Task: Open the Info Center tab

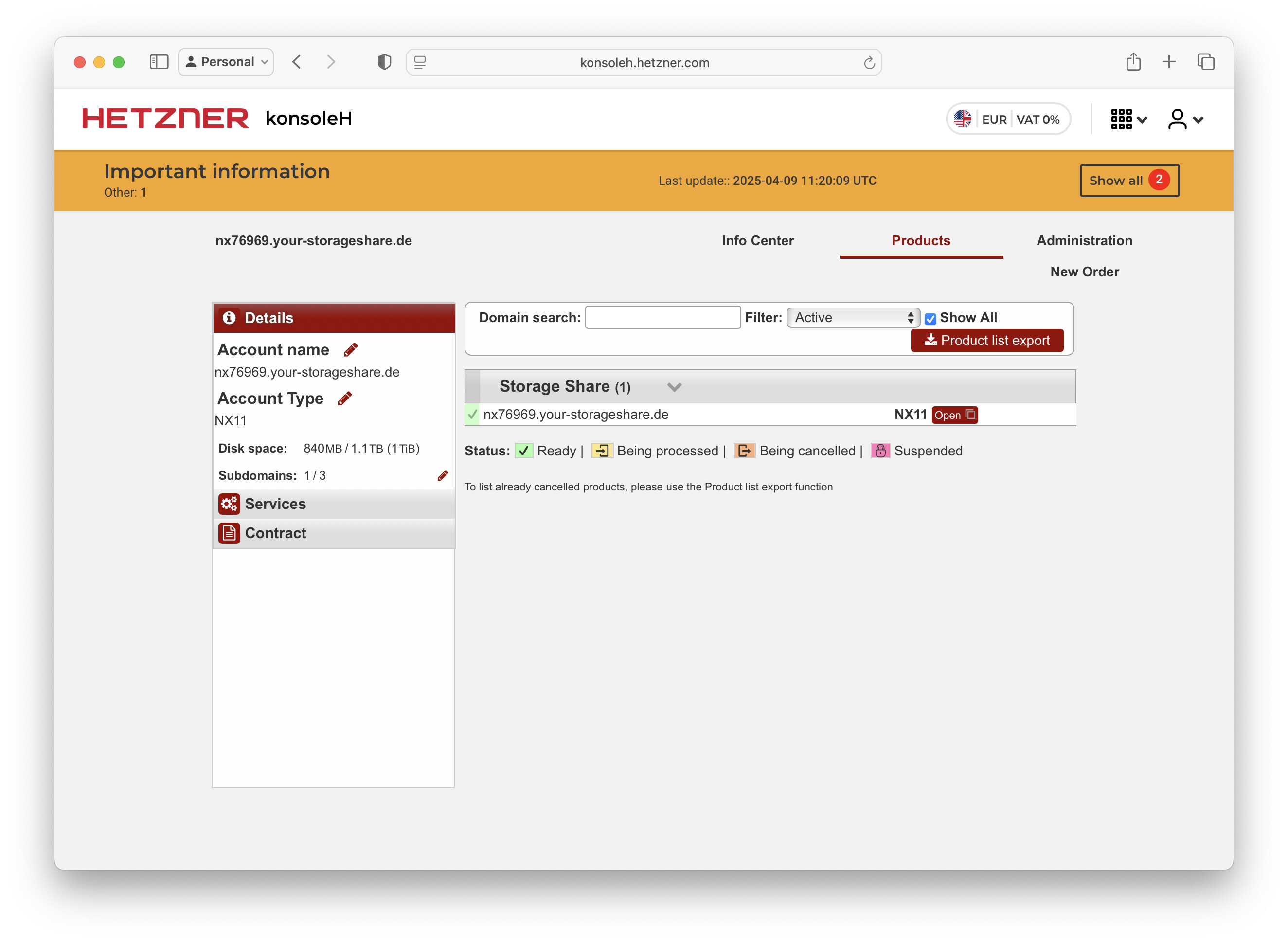Action: pyautogui.click(x=757, y=241)
